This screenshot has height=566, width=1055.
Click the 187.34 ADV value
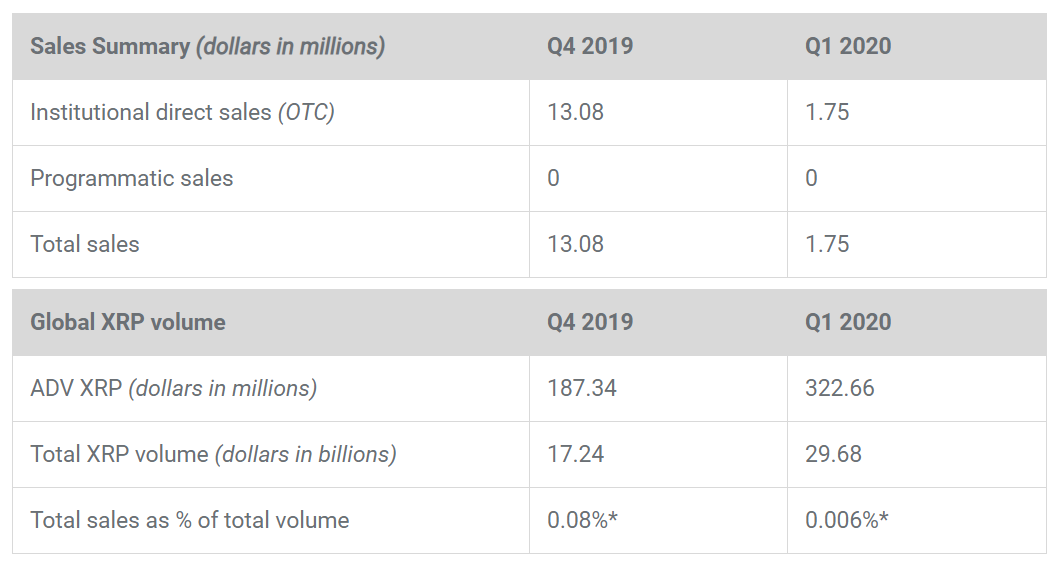[582, 388]
